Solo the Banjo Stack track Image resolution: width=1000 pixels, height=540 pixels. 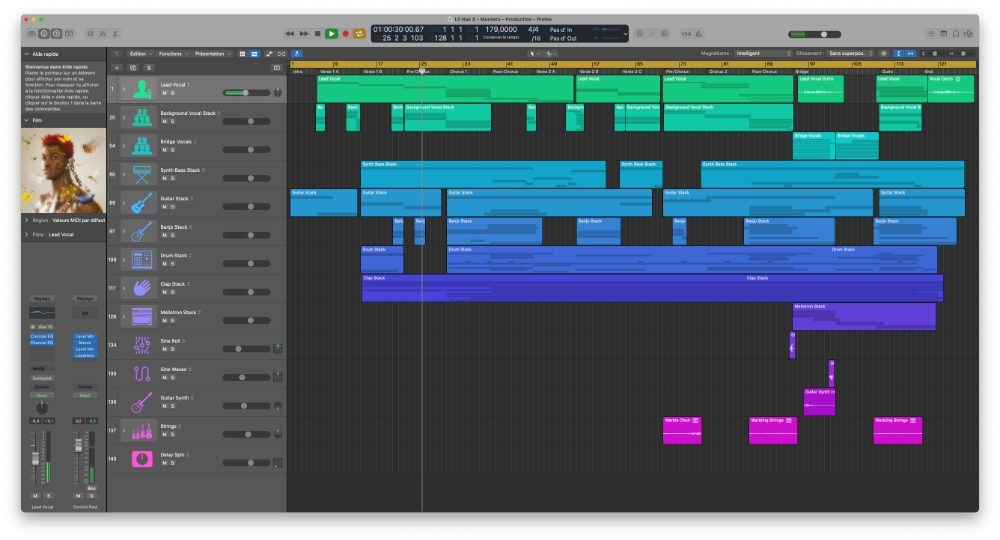tap(170, 236)
